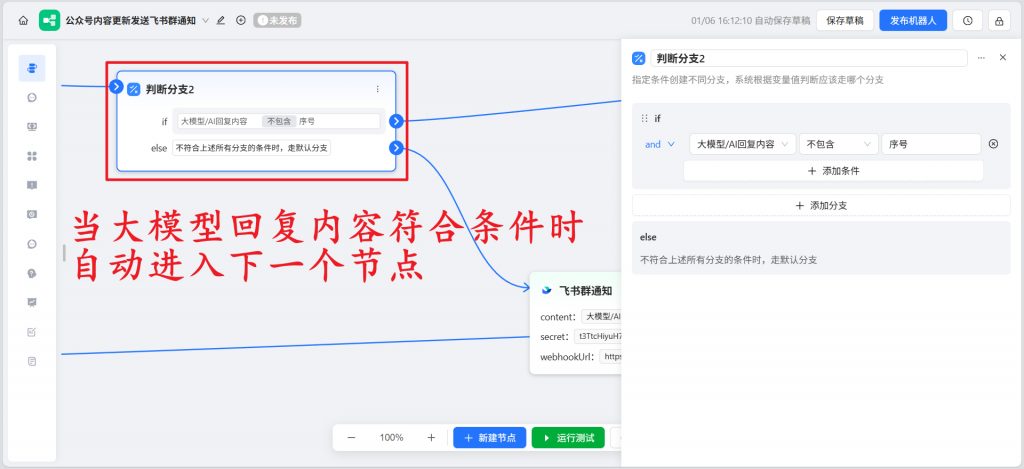1024x469 pixels.
Task: Click the sidebar collapse handle
Action: click(x=64, y=253)
